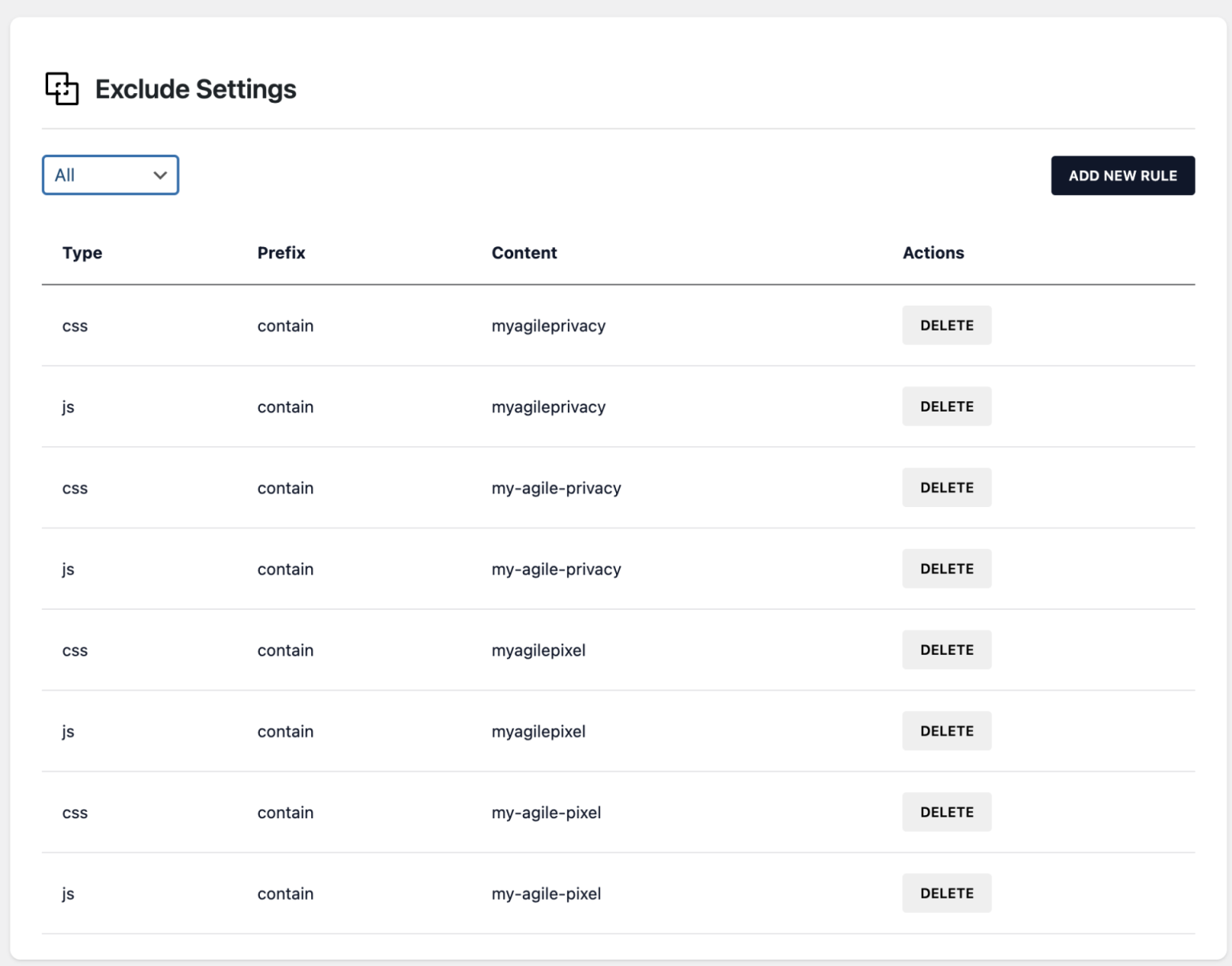Click the Content column header
Viewport: 1232px width, 966px height.
(x=524, y=253)
